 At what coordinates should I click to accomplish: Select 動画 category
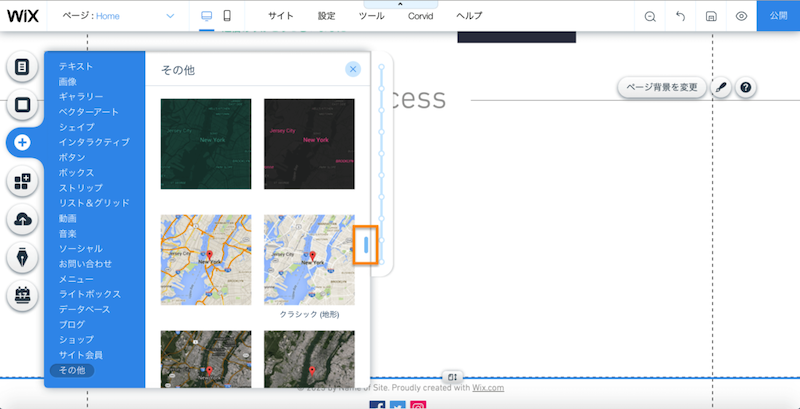pyautogui.click(x=67, y=218)
